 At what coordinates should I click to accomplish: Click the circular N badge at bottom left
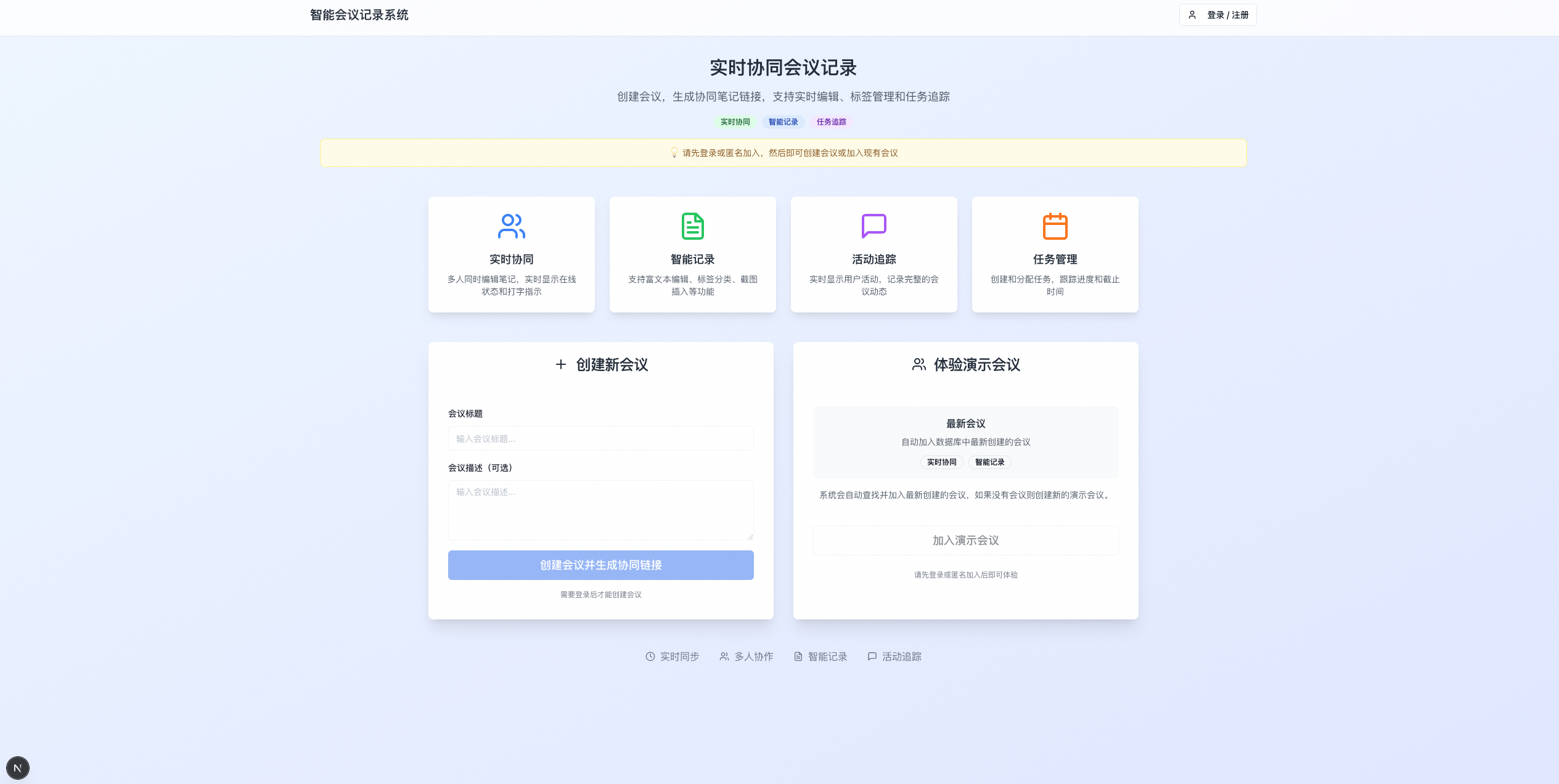pyautogui.click(x=18, y=767)
